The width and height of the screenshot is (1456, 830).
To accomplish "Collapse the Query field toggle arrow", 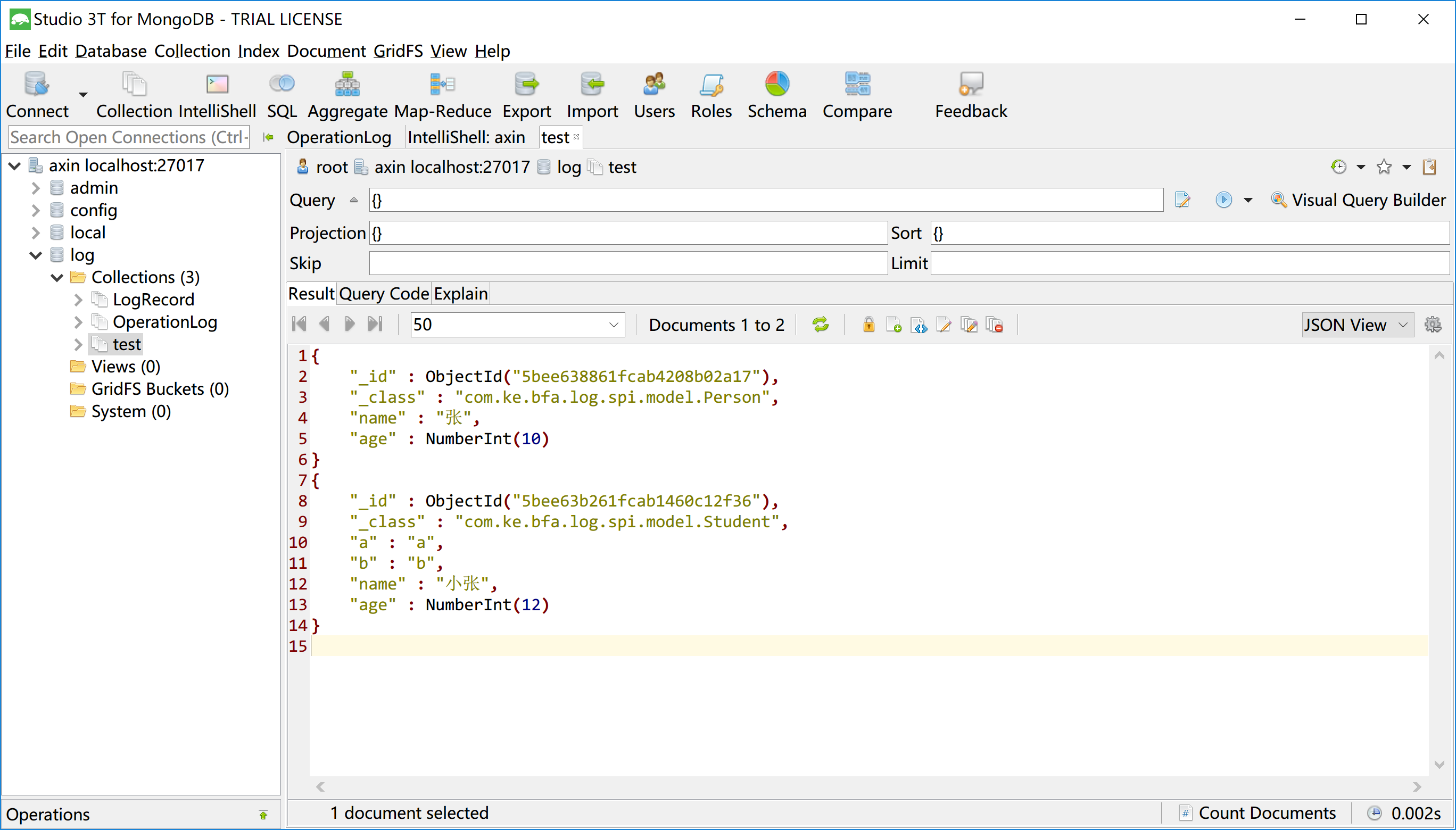I will pyautogui.click(x=353, y=200).
